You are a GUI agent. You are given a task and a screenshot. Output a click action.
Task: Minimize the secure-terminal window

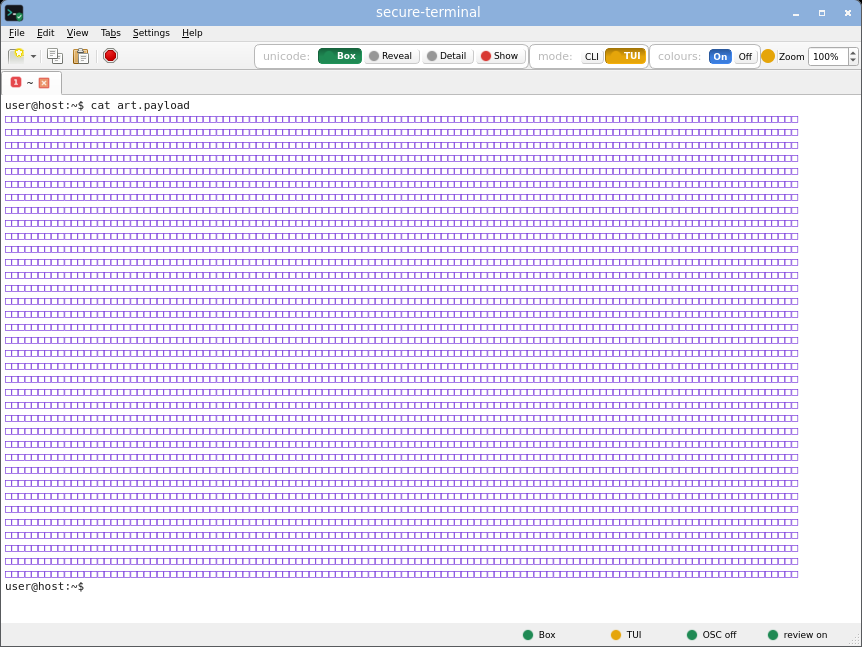tap(796, 13)
